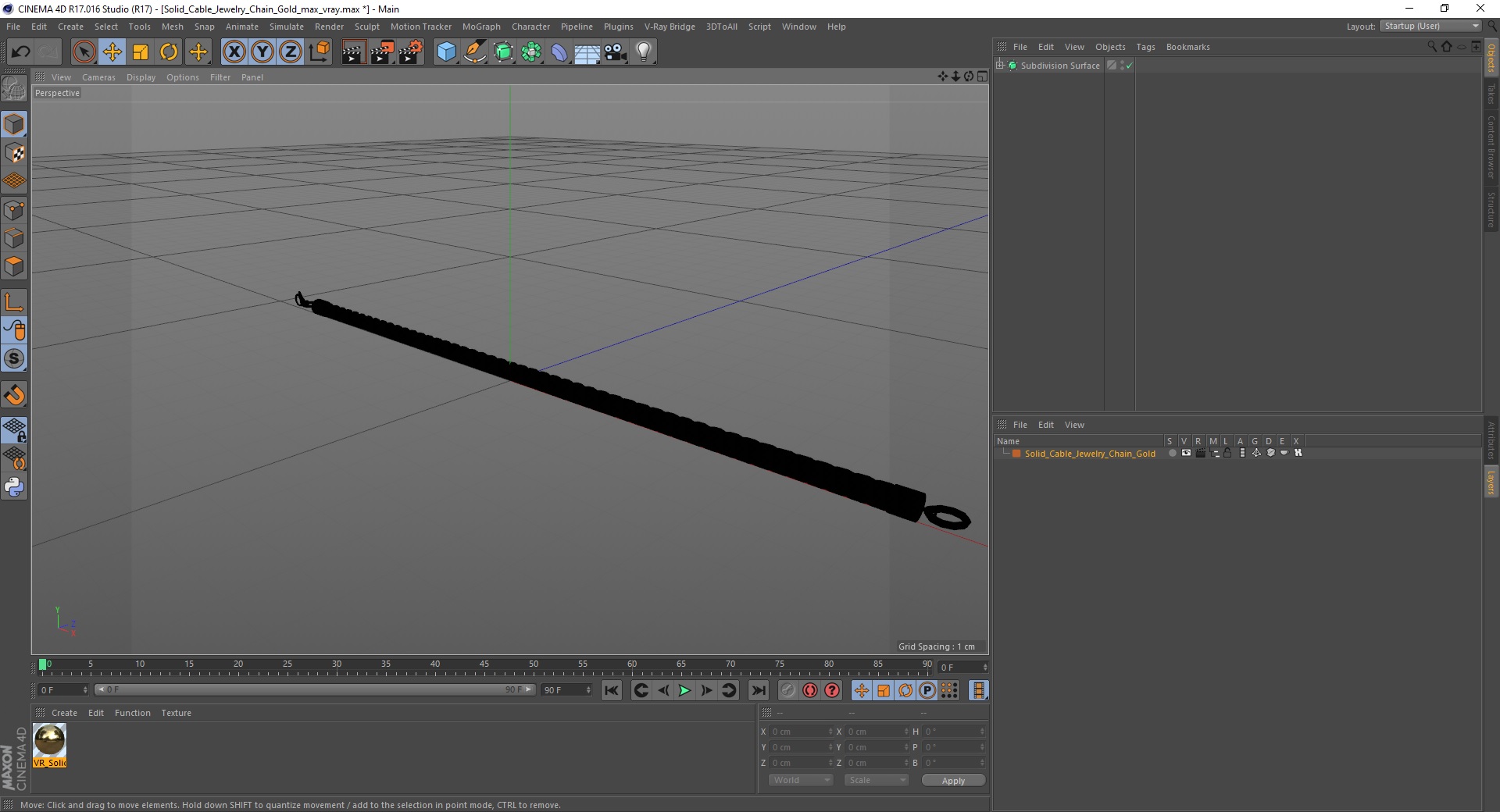This screenshot has height=812, width=1500.
Task: Click frame 45 on timeline ruler
Action: click(x=484, y=665)
